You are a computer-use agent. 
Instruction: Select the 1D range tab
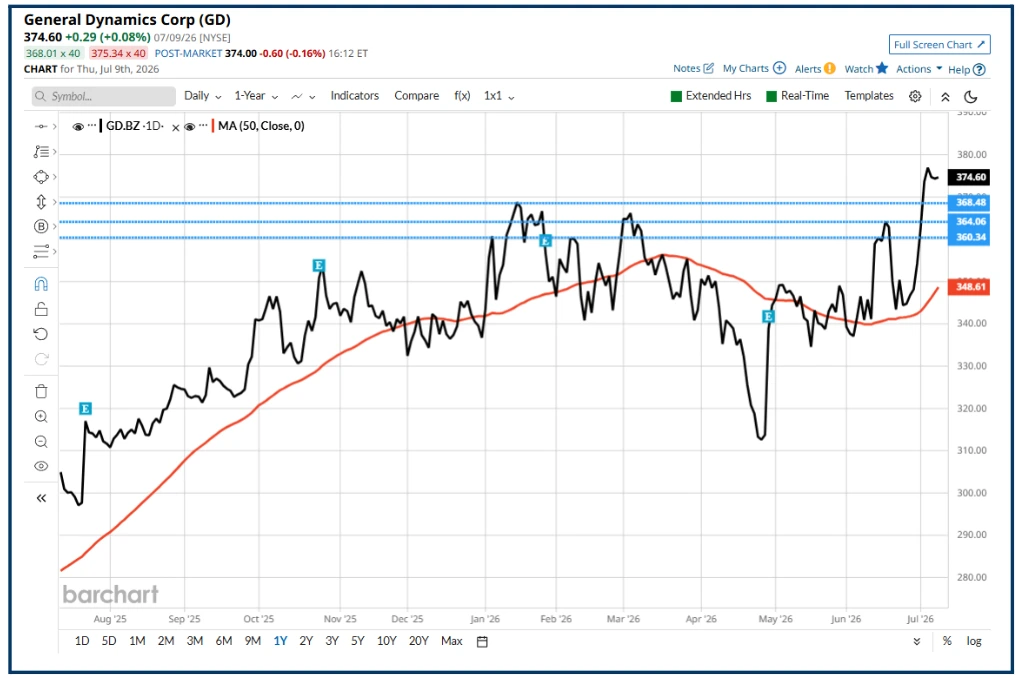(82, 641)
